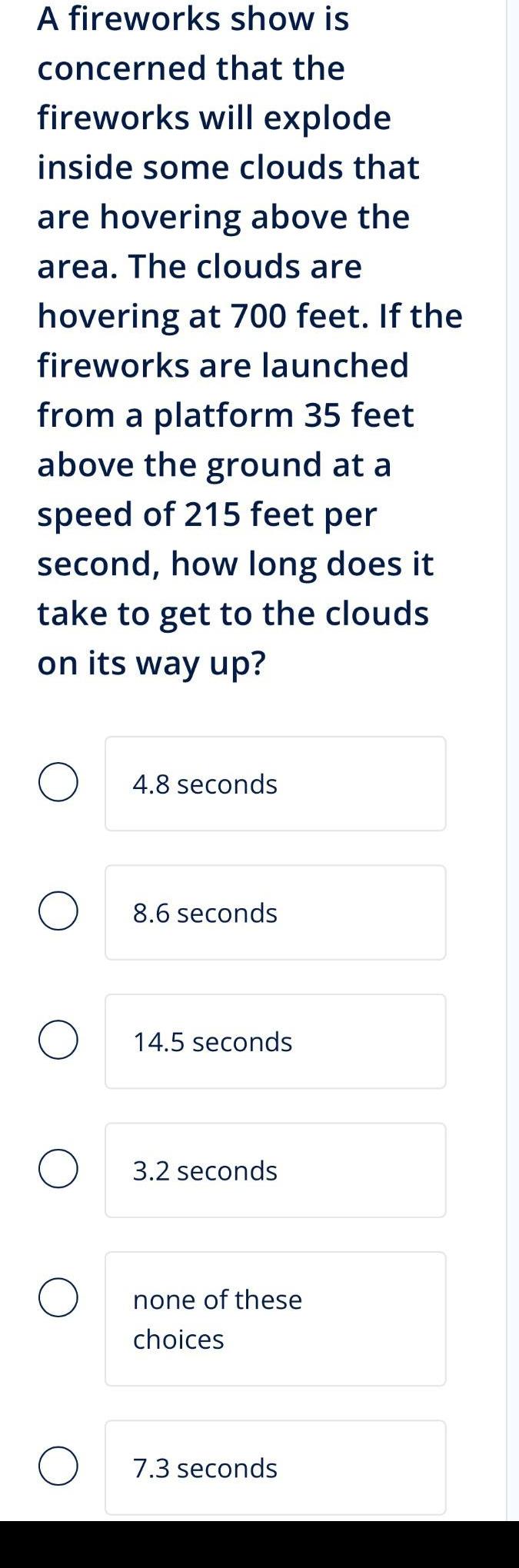
Task: Choose the 8.6 seconds answer card
Action: pos(274,912)
